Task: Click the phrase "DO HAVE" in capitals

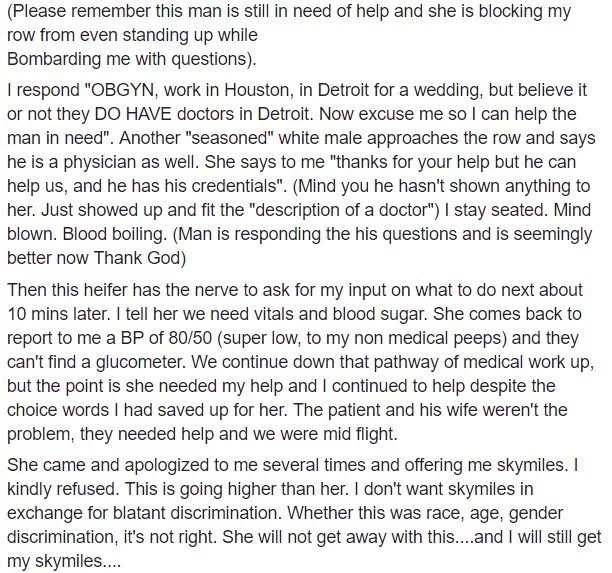Action: 133,114
